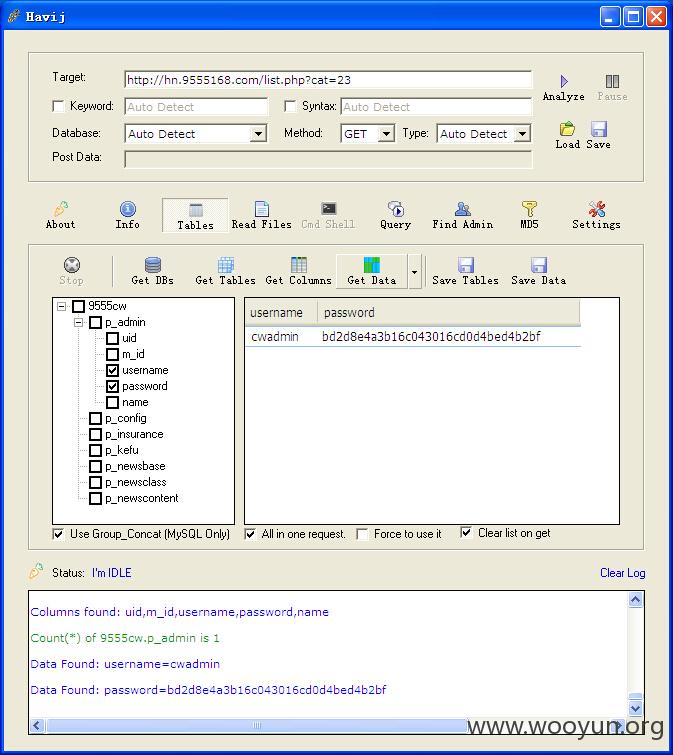Collapse the p_admin table tree node
This screenshot has height=755, width=673.
[78, 322]
